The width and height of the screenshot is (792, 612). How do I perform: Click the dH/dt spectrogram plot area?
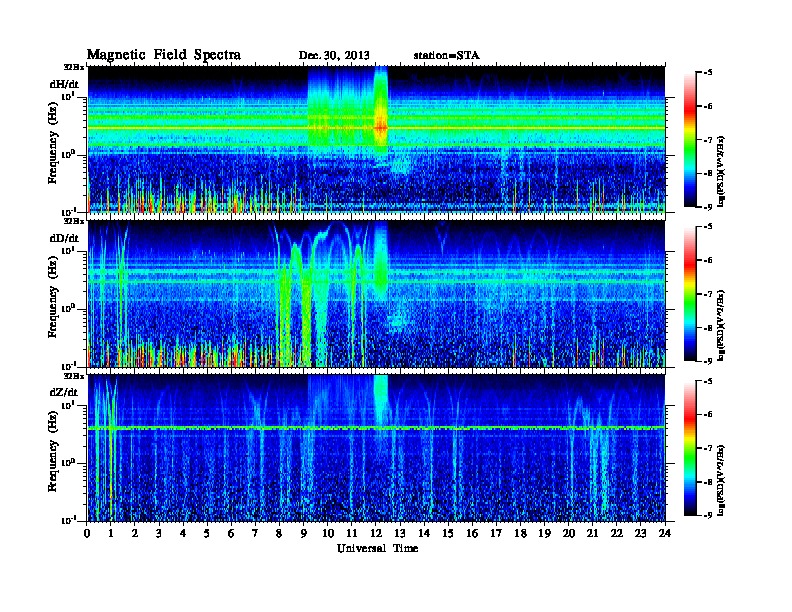(x=376, y=139)
